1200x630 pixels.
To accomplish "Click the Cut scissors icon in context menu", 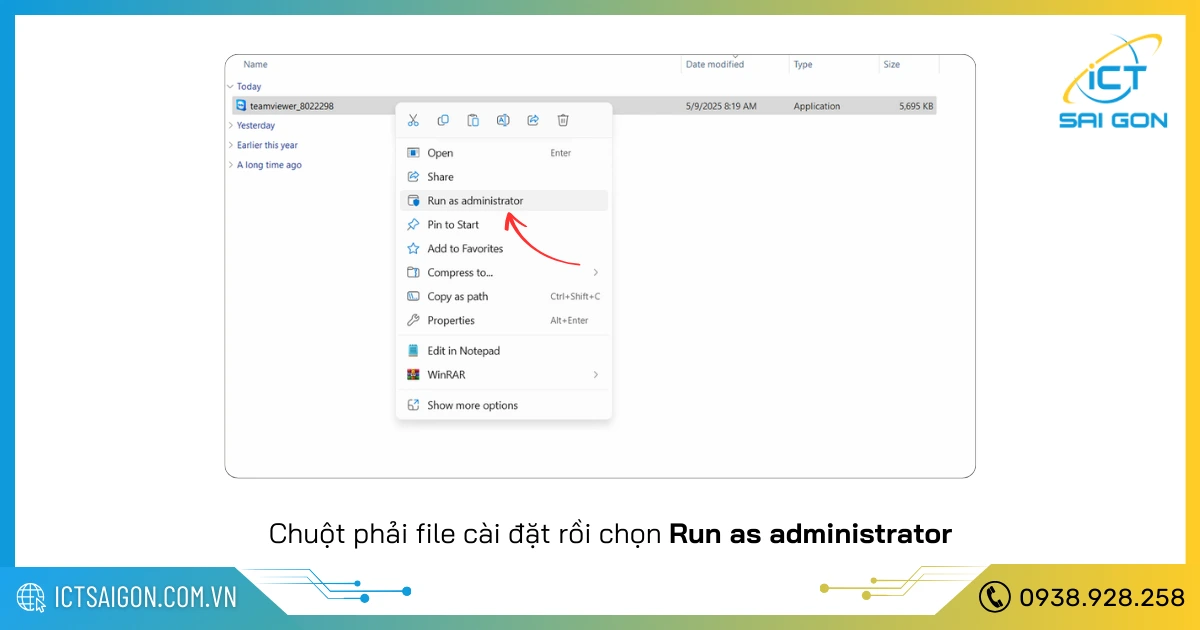I will [413, 120].
